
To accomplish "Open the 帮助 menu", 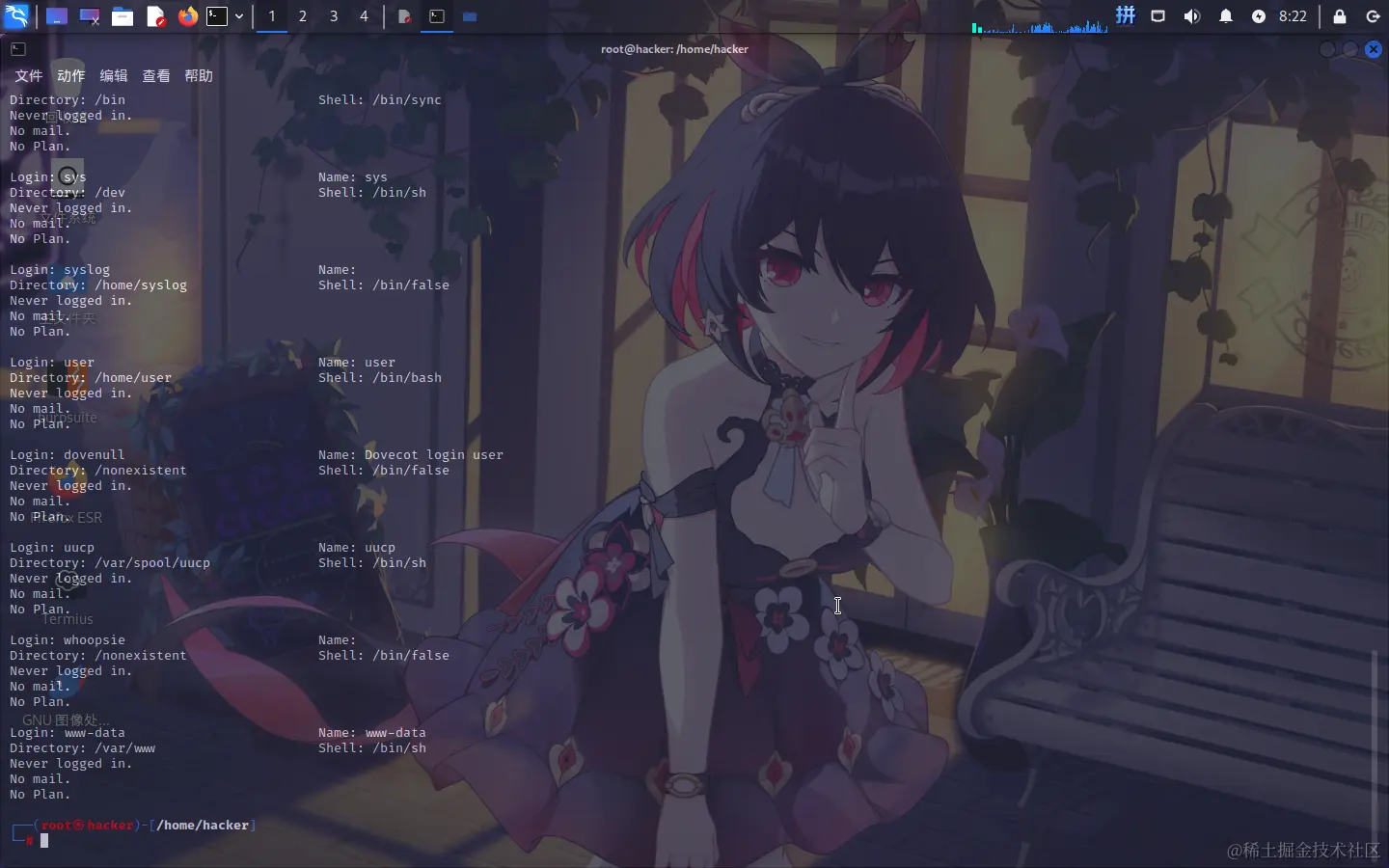I will click(198, 76).
